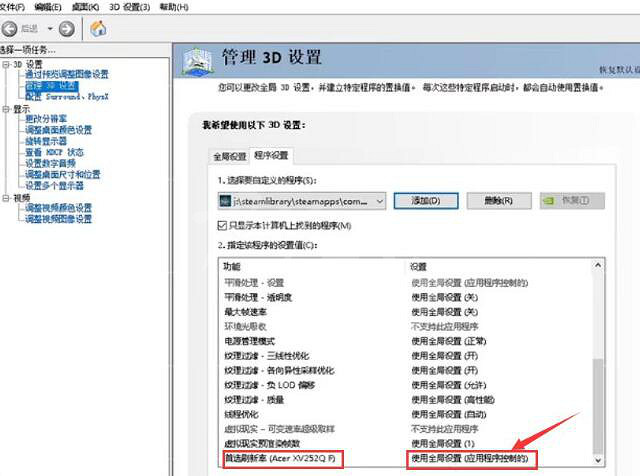Open 负 LOD 偏移 value 使用全局设置 (允许)
This screenshot has width=640, height=476.
(449, 385)
